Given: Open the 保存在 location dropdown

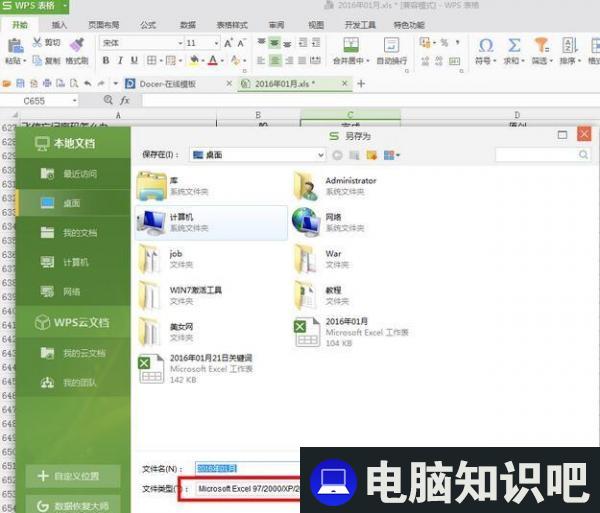Looking at the screenshot, I should tap(321, 155).
